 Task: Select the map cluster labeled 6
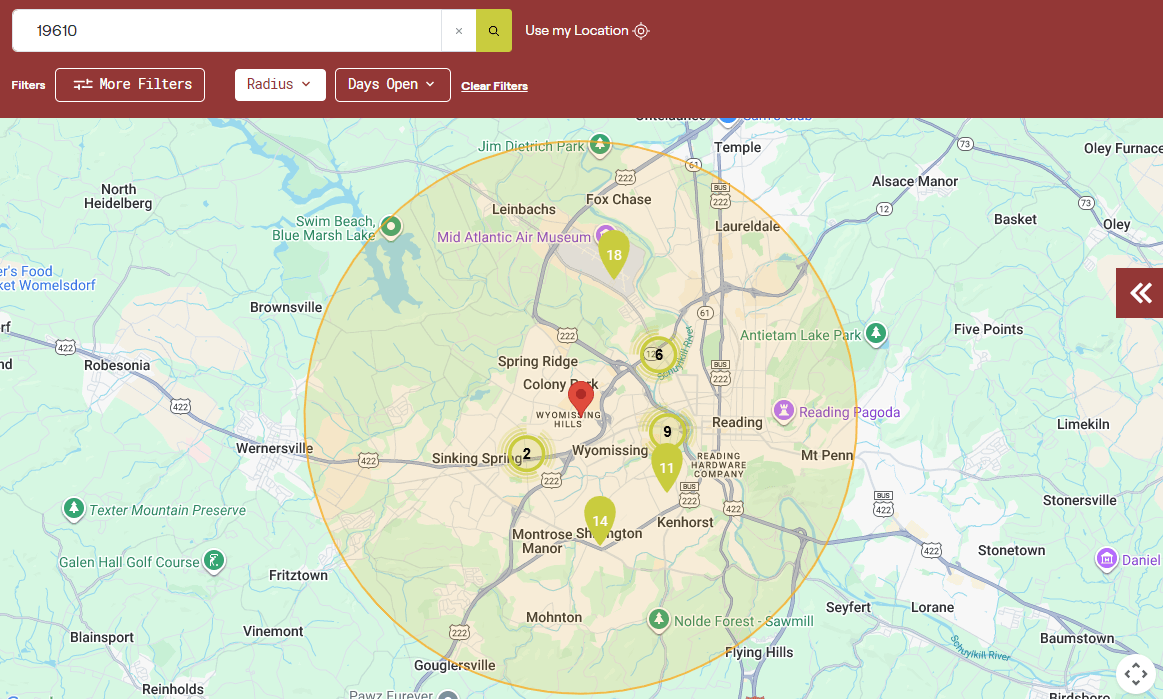pos(658,354)
